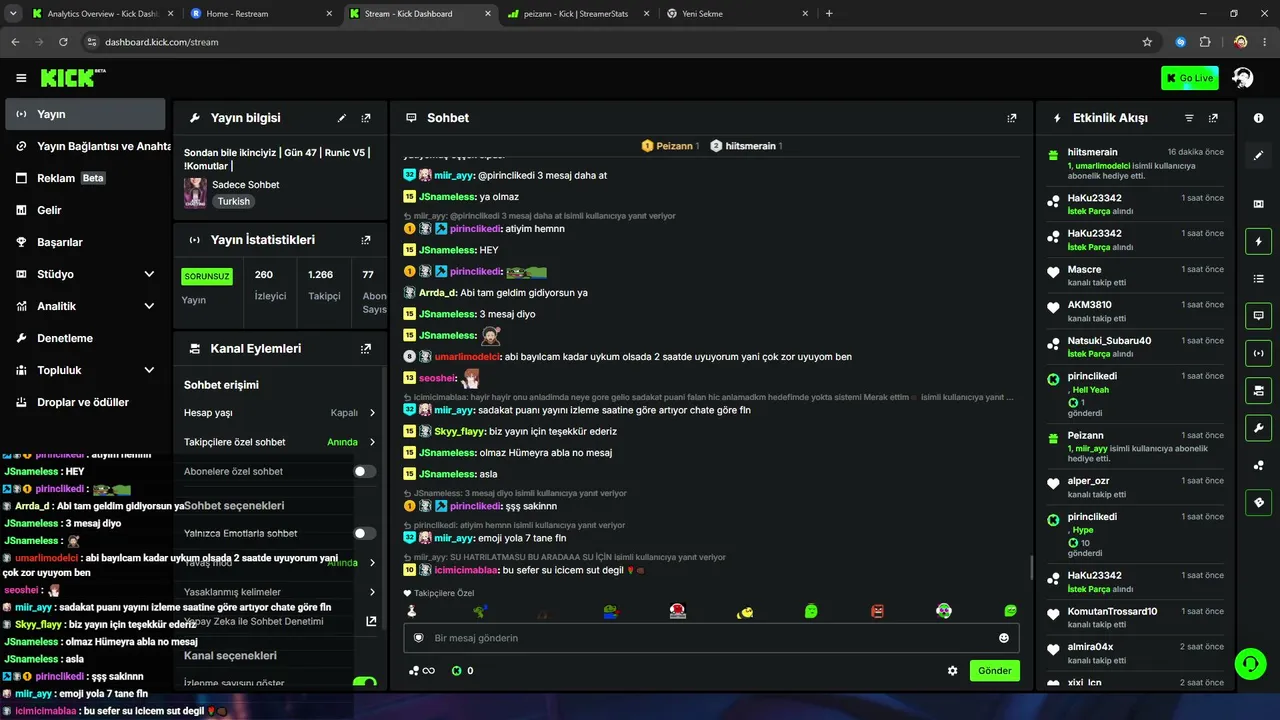Switch to the Home - Restream browser tab
Viewport: 1280px width, 720px height.
260,14
